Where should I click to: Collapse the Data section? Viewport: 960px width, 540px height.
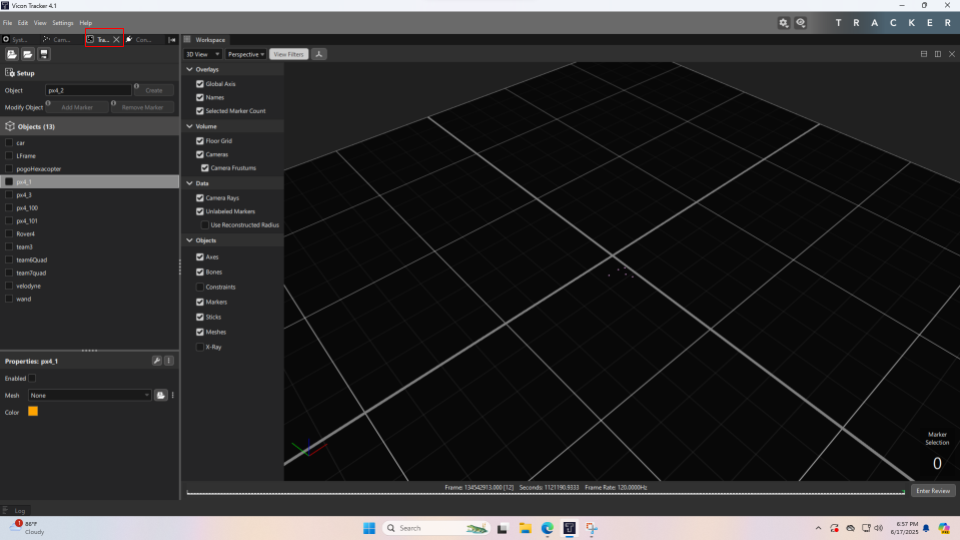click(x=189, y=183)
